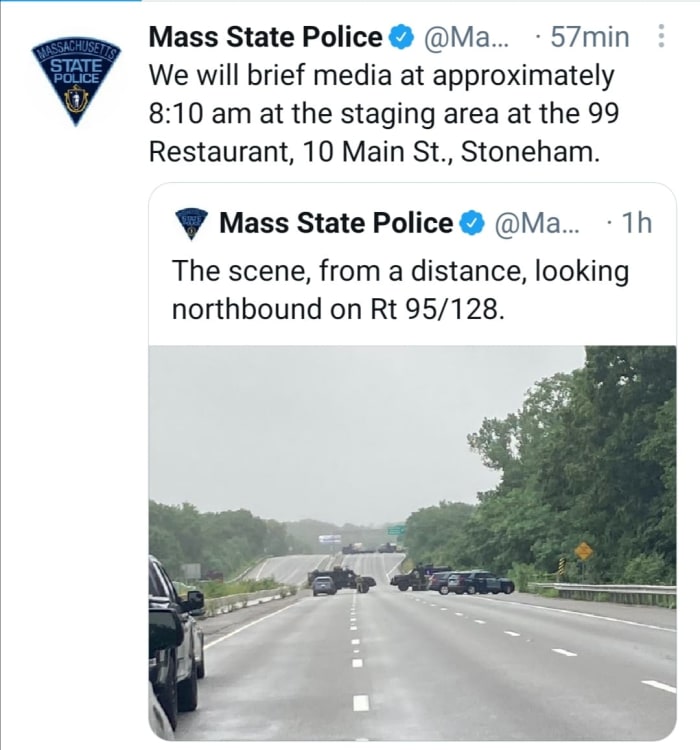Click the "We will brief media" tweet text
The height and width of the screenshot is (750, 700).
point(380,76)
